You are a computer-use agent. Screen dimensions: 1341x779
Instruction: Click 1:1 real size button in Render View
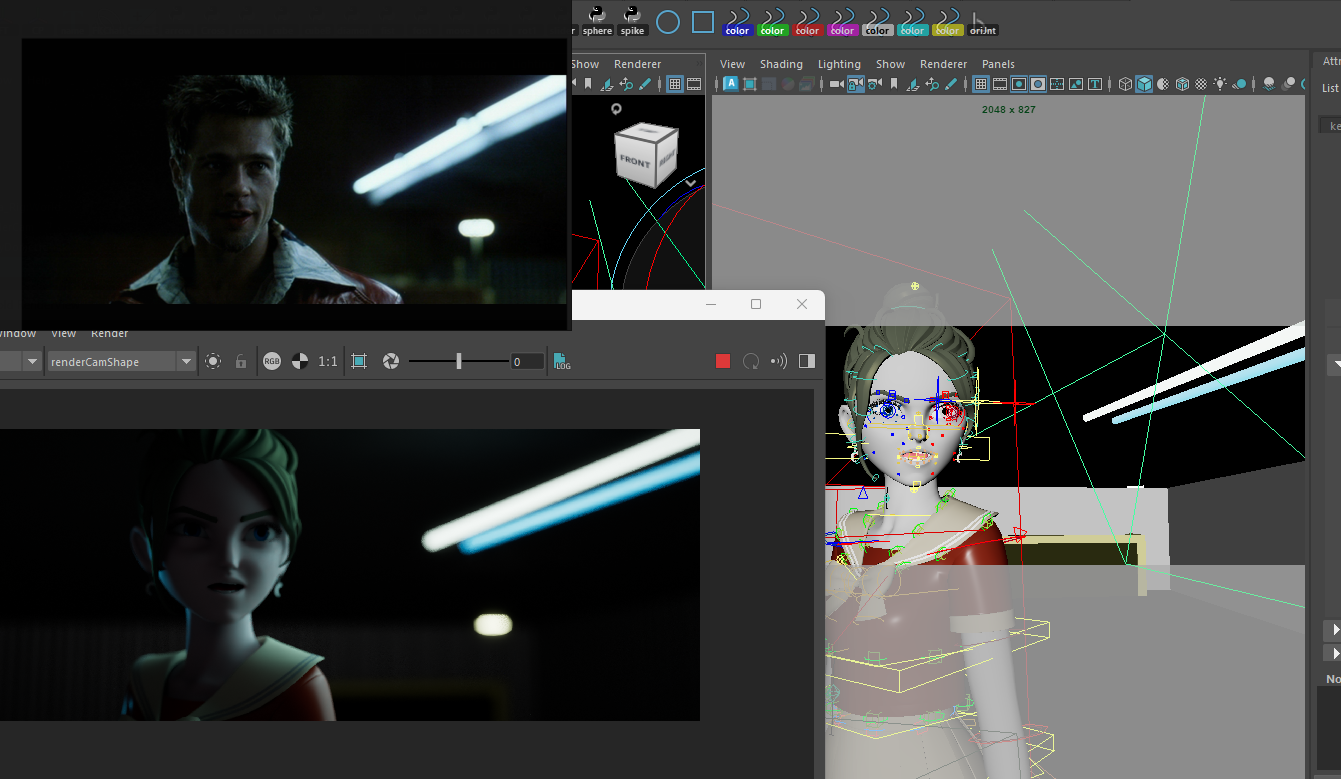(328, 361)
